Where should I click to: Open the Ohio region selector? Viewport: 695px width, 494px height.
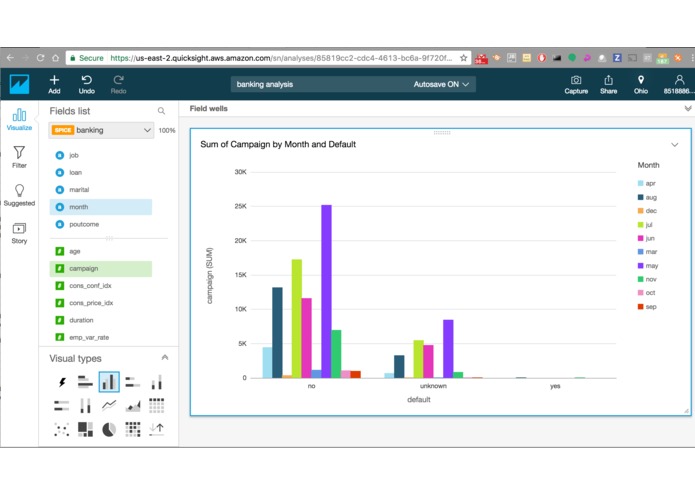[640, 84]
